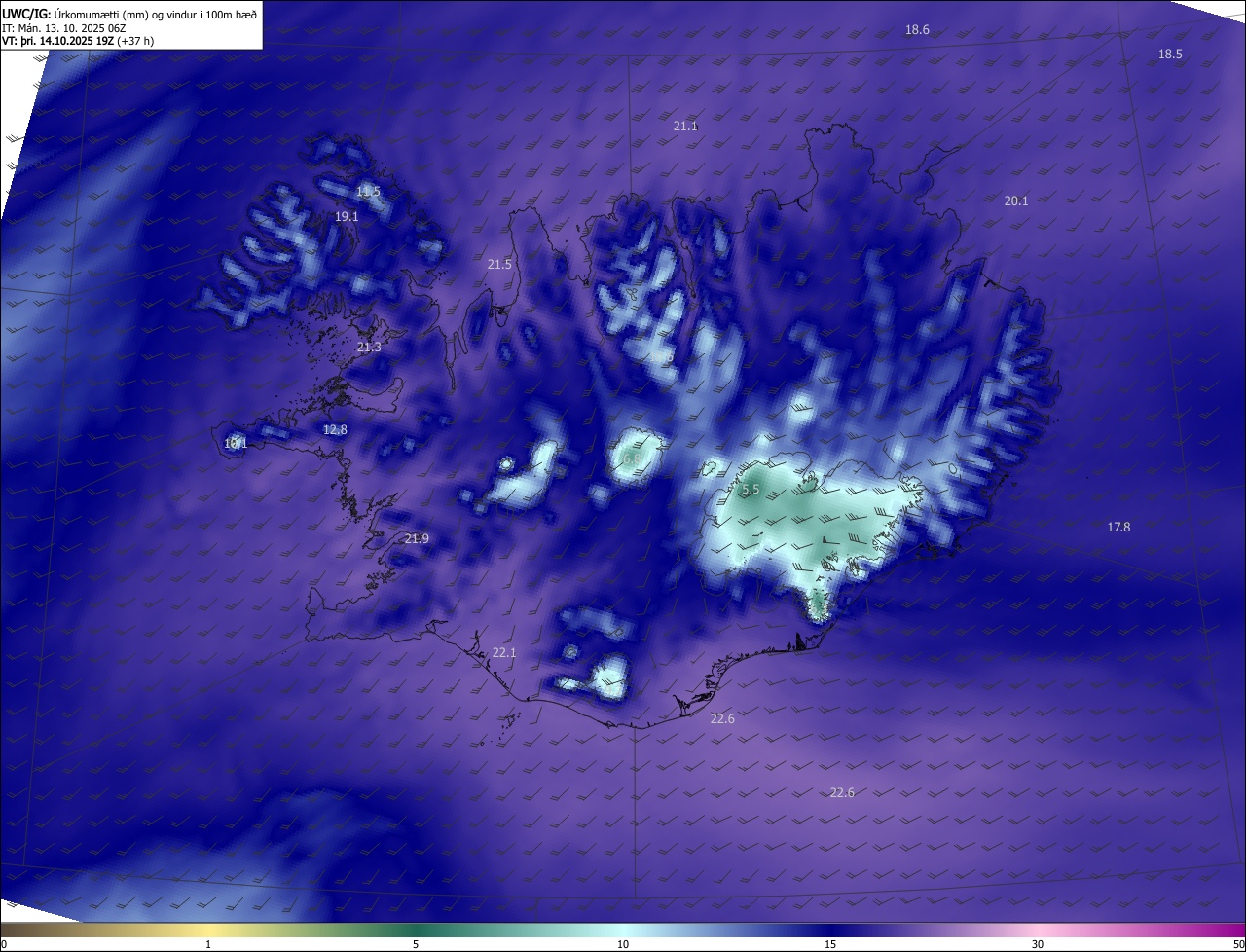Viewport: 1246px width, 952px height.
Task: Click the 21.3 value on the map
Action: point(369,348)
